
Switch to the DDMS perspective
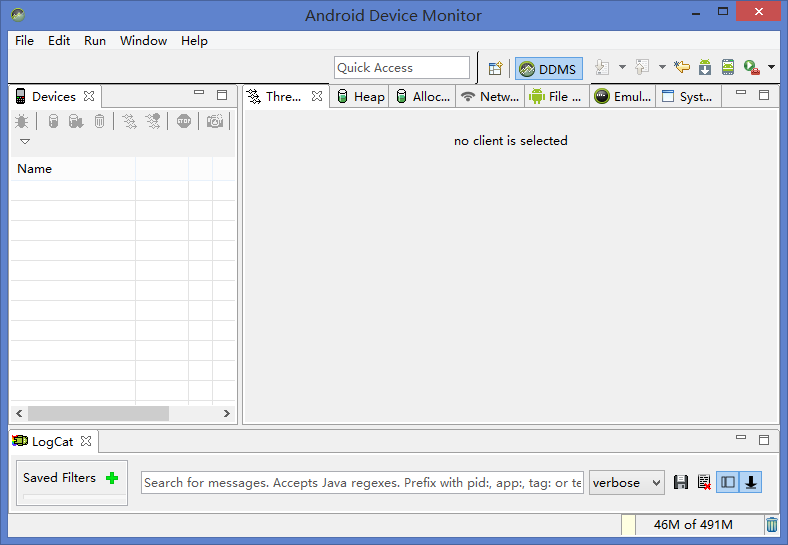click(549, 68)
